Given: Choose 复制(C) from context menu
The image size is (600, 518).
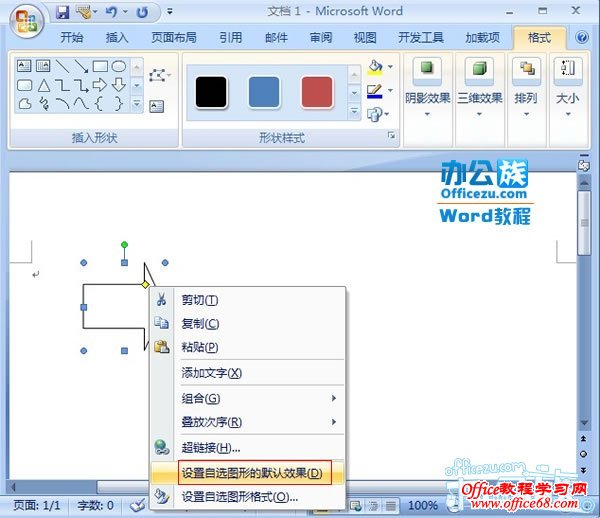Looking at the screenshot, I should coord(248,324).
